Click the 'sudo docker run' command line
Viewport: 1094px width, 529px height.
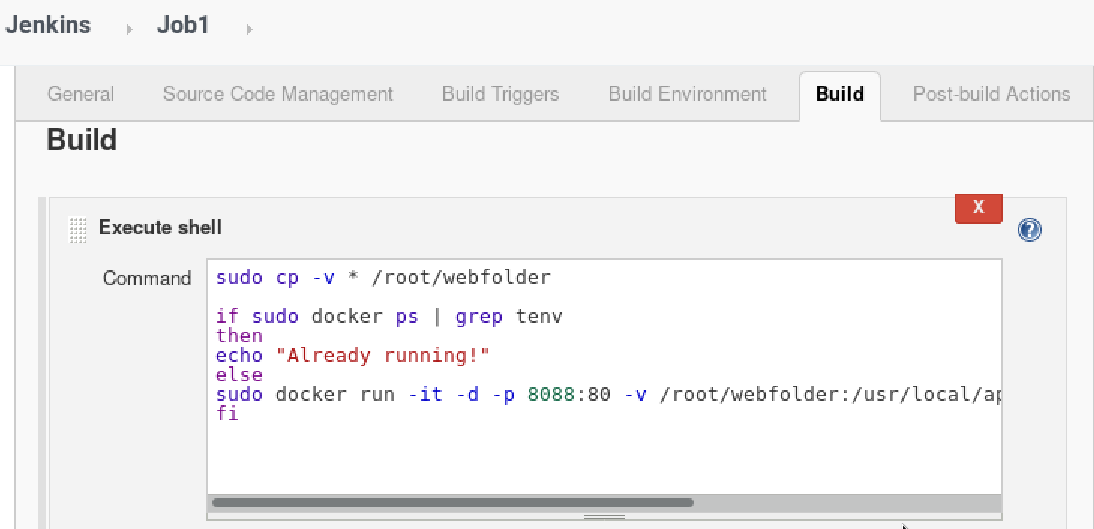pyautogui.click(x=608, y=394)
